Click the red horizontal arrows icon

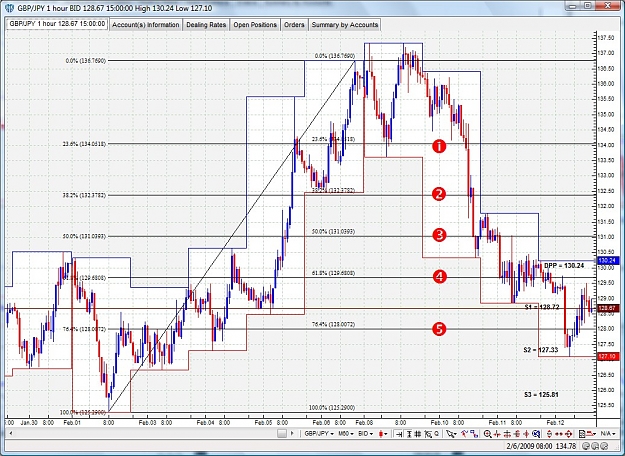(x=559, y=434)
